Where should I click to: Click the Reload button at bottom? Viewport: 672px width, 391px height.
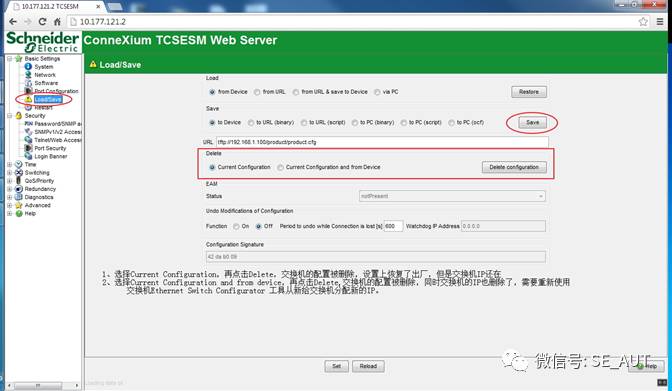368,366
